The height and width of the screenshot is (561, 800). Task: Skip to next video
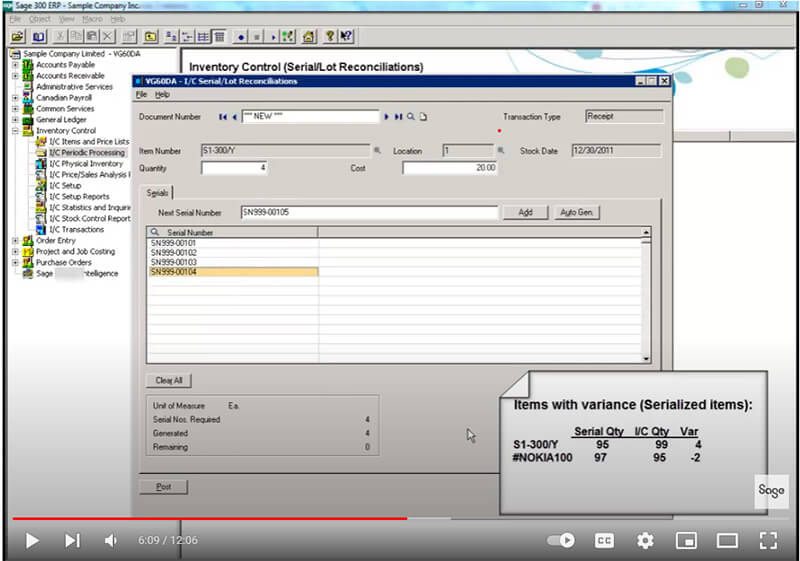click(72, 540)
